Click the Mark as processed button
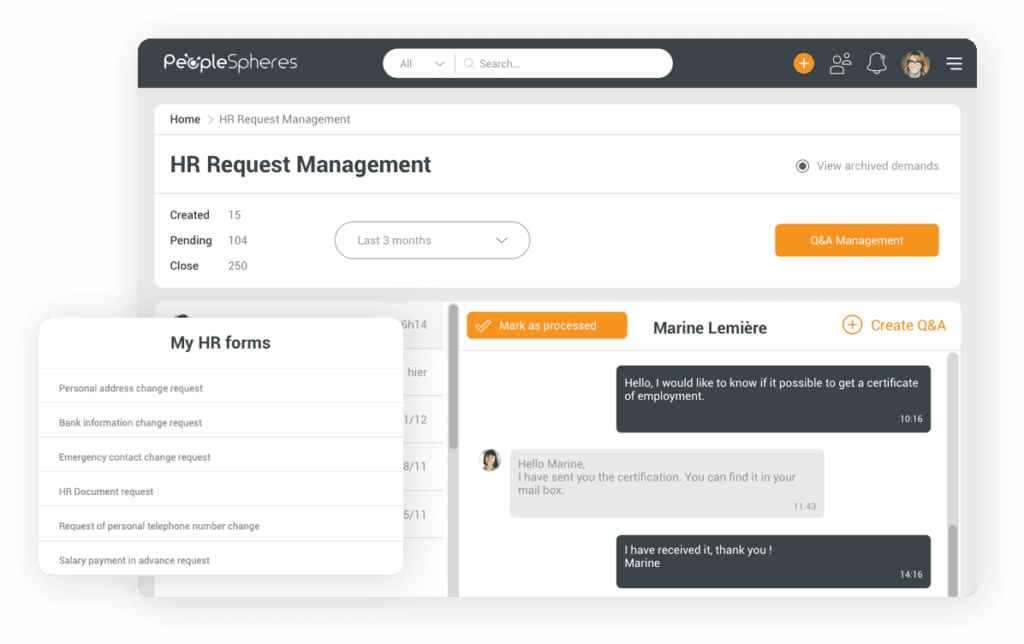1024x644 pixels. 546,325
